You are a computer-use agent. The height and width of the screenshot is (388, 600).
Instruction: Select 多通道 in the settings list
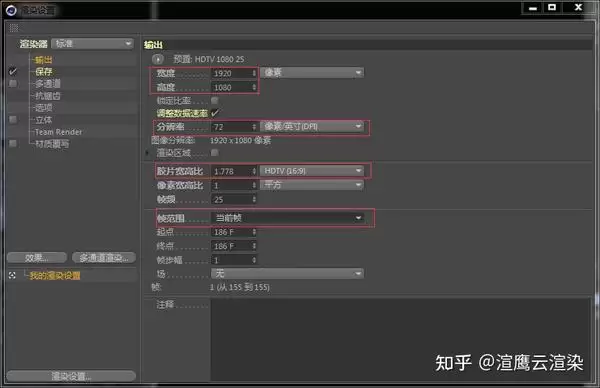point(48,83)
